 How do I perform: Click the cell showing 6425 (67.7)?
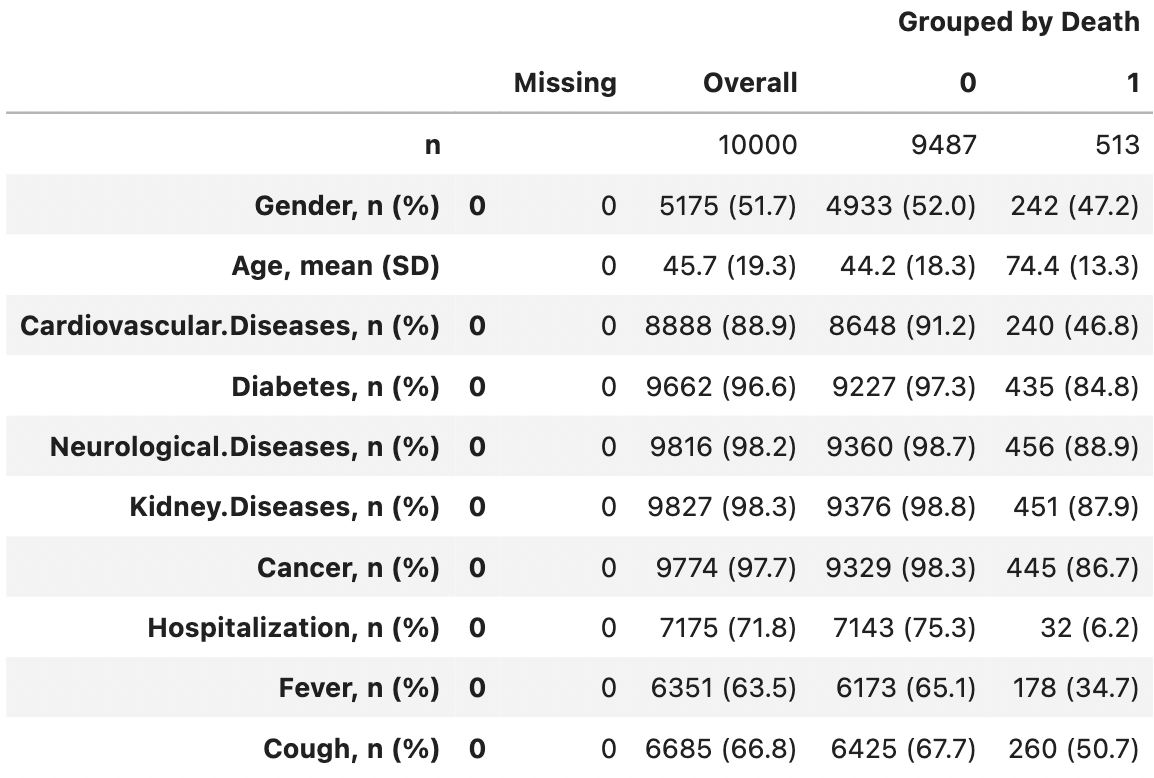coord(903,749)
